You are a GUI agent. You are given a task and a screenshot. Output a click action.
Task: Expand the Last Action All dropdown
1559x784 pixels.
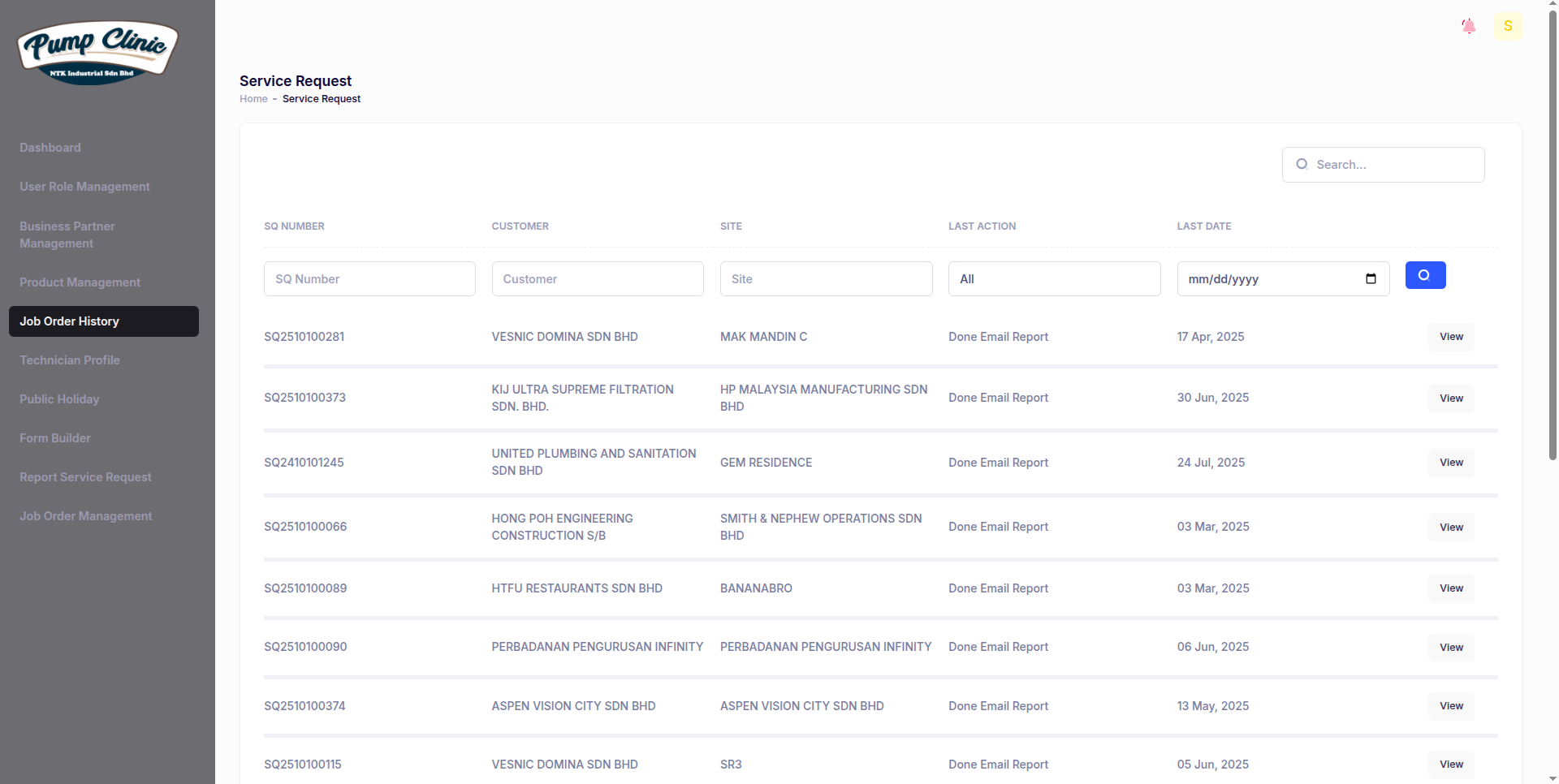(1054, 279)
